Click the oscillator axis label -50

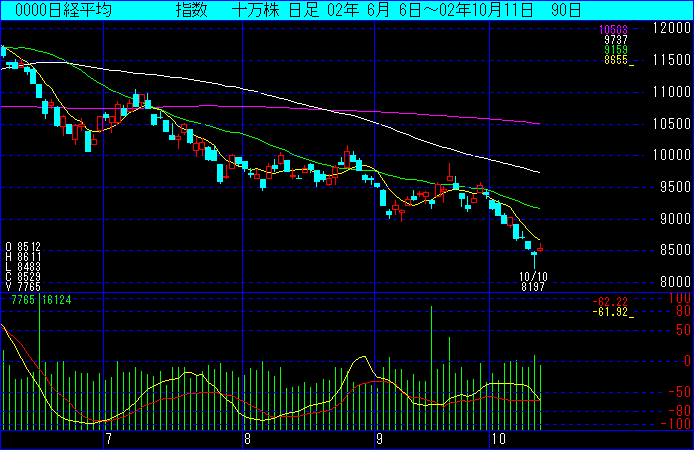click(x=680, y=392)
